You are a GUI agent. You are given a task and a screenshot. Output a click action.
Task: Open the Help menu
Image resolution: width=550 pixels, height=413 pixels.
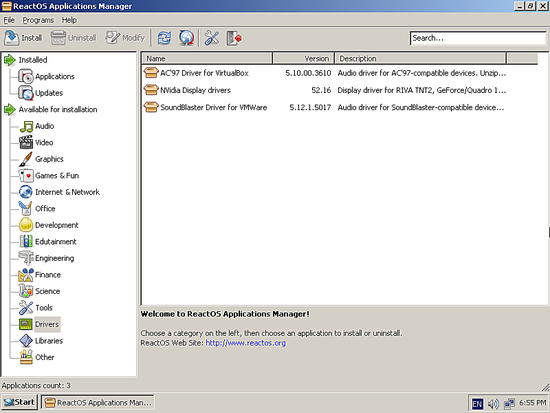[69, 20]
